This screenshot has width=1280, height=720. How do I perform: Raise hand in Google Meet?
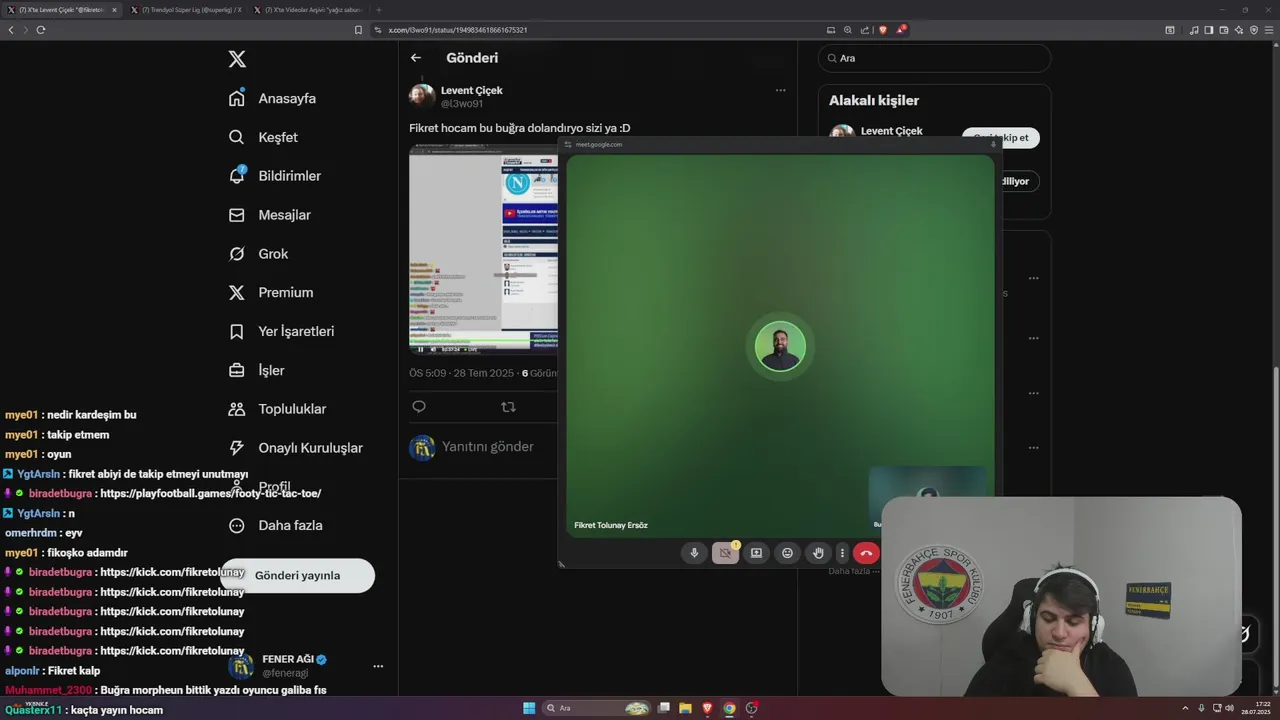818,553
